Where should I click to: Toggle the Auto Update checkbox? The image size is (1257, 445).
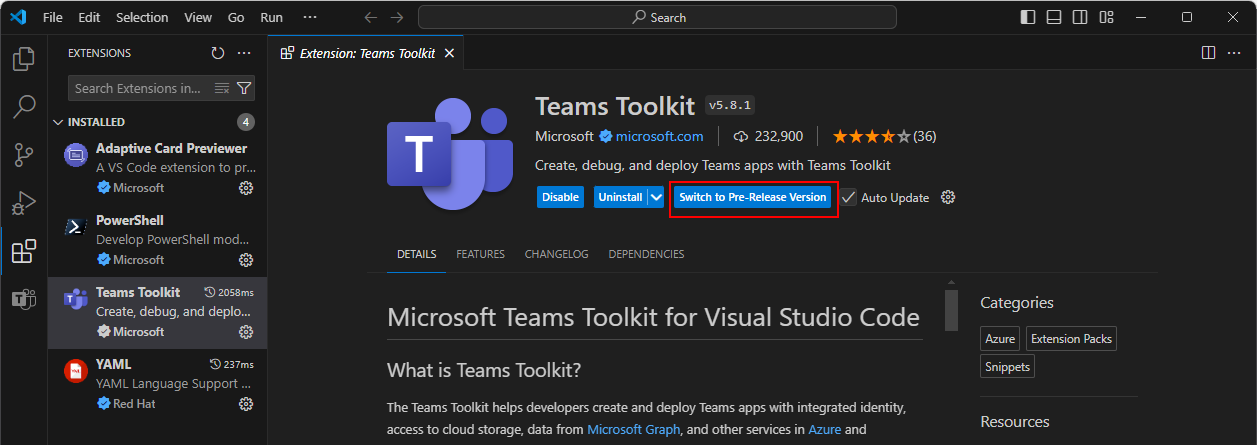[849, 197]
